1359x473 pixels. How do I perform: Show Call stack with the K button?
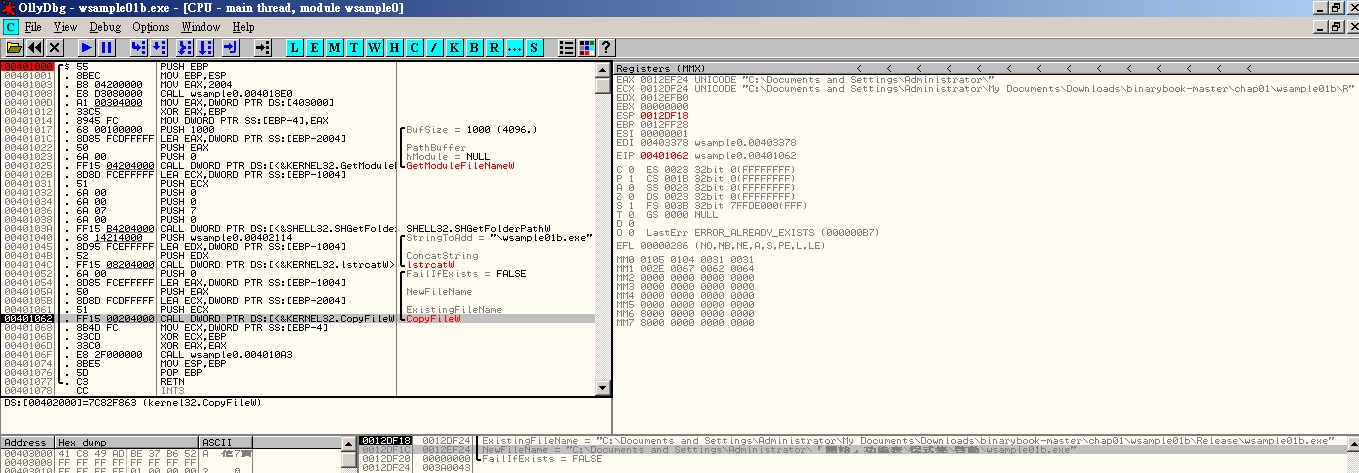pyautogui.click(x=454, y=48)
